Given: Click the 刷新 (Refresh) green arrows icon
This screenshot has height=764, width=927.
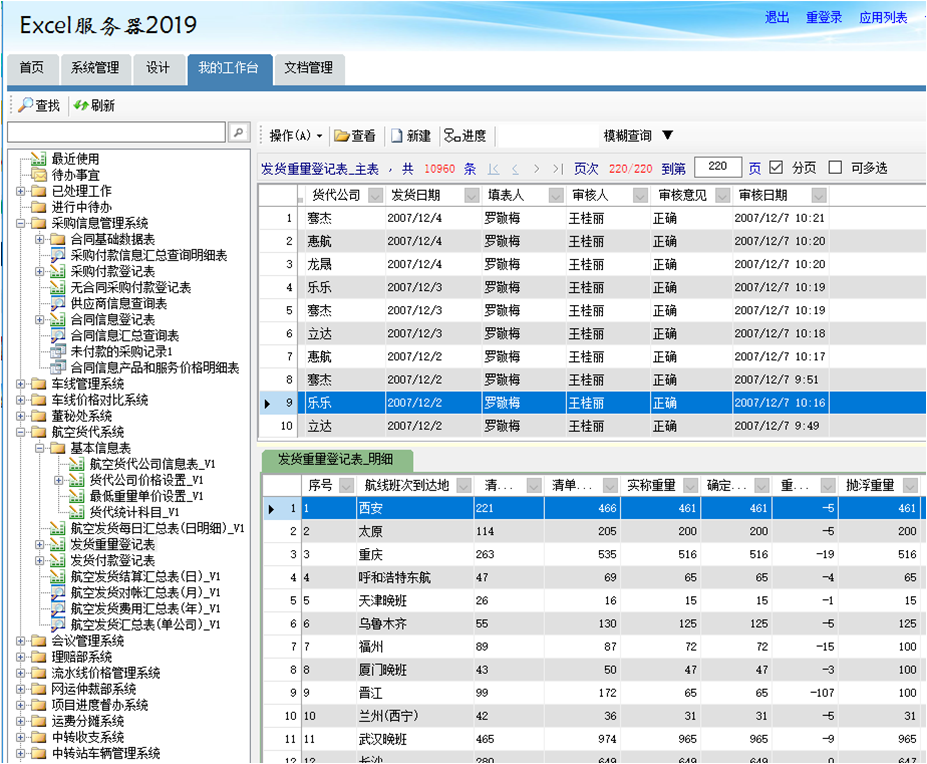Looking at the screenshot, I should point(80,106).
